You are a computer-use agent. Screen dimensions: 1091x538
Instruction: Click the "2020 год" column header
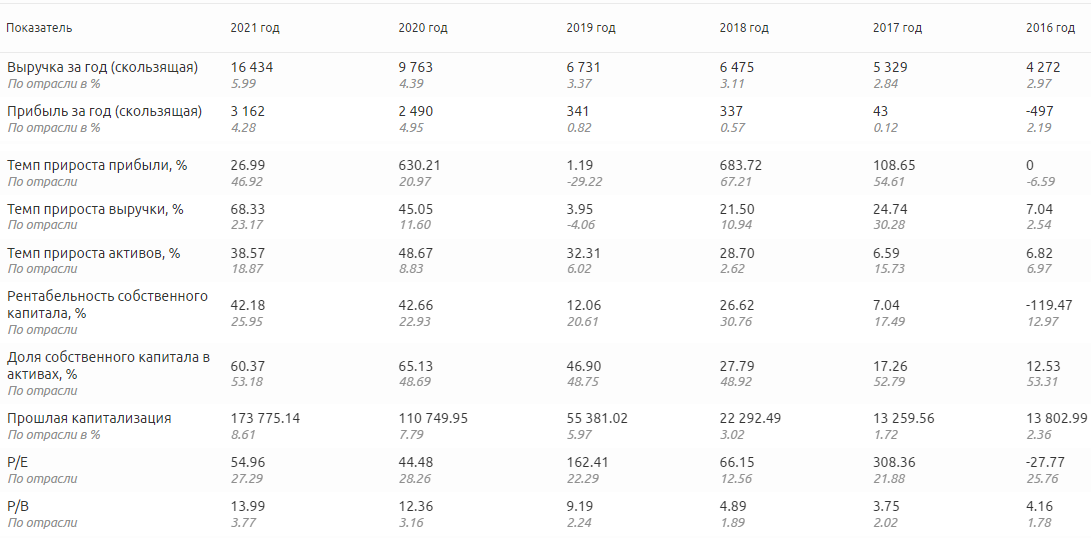[423, 28]
